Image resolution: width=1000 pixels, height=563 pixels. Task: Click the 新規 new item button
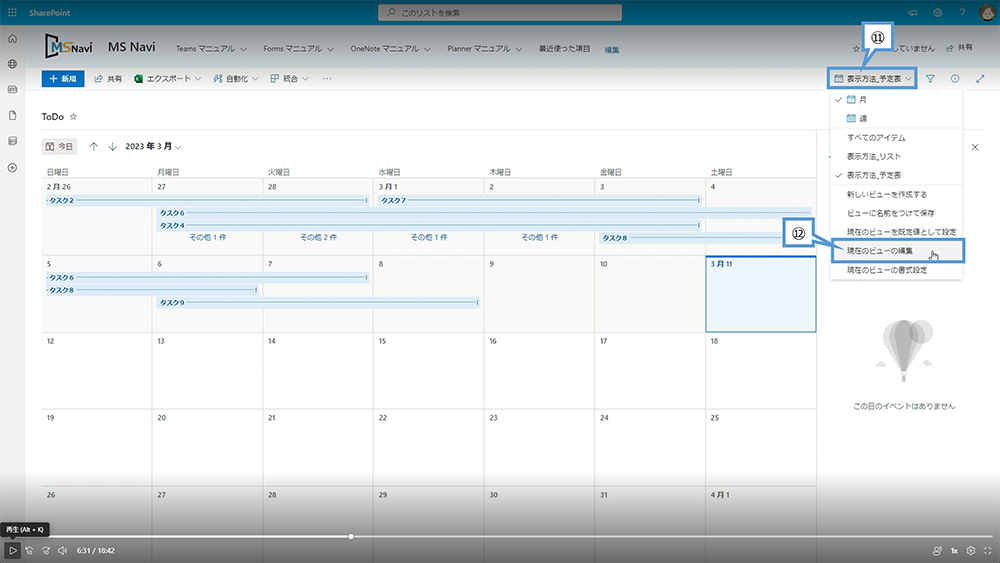63,79
